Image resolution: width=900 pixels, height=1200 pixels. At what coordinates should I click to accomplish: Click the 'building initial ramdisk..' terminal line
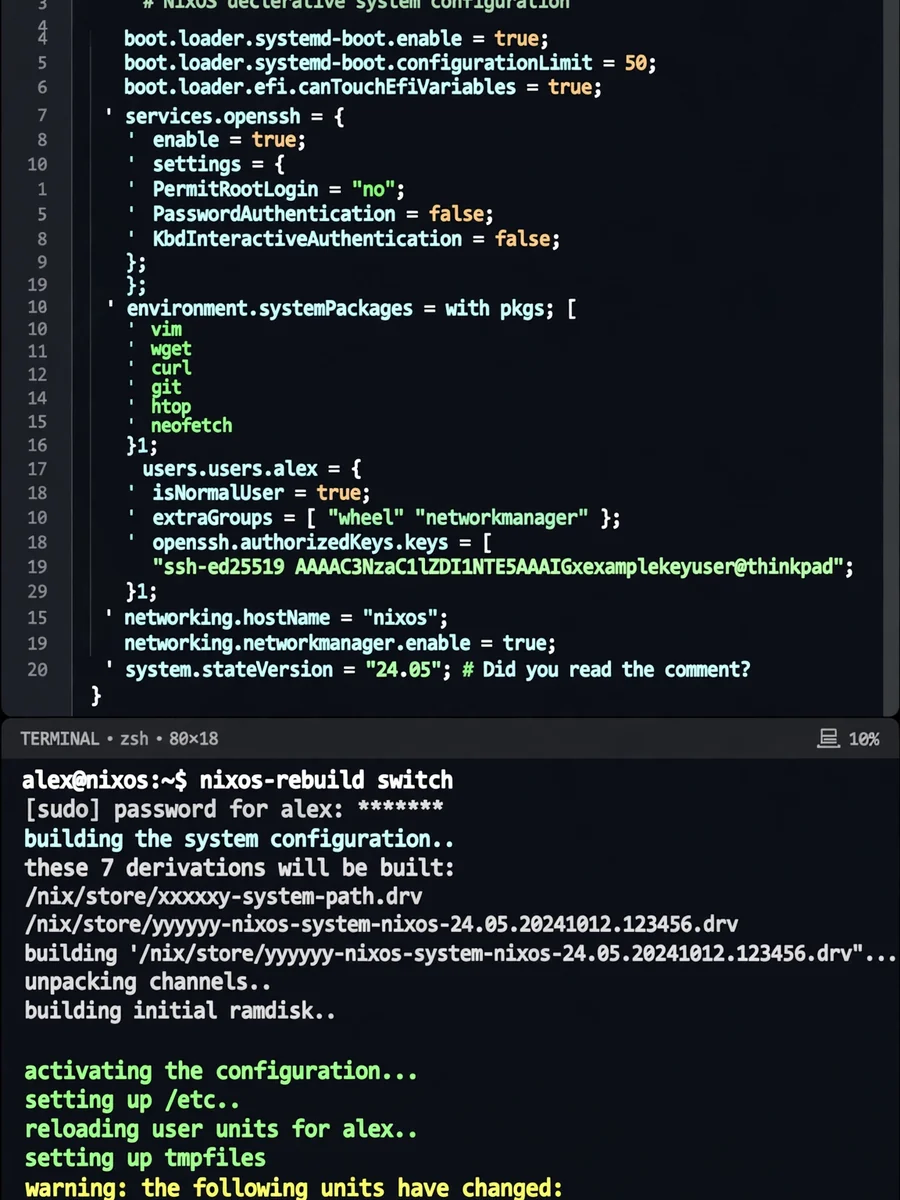[x=180, y=1010]
